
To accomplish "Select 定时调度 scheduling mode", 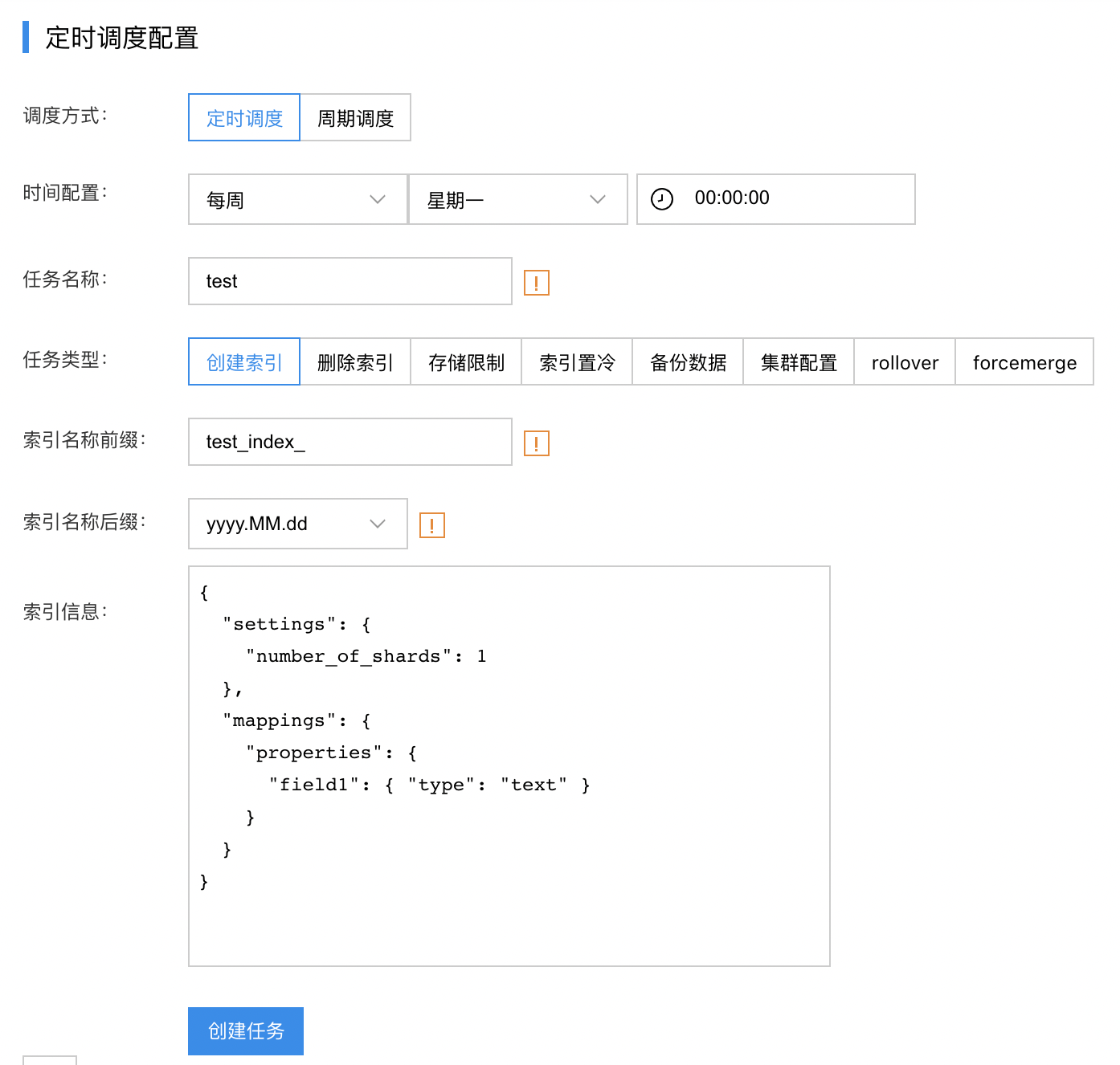I will point(244,118).
